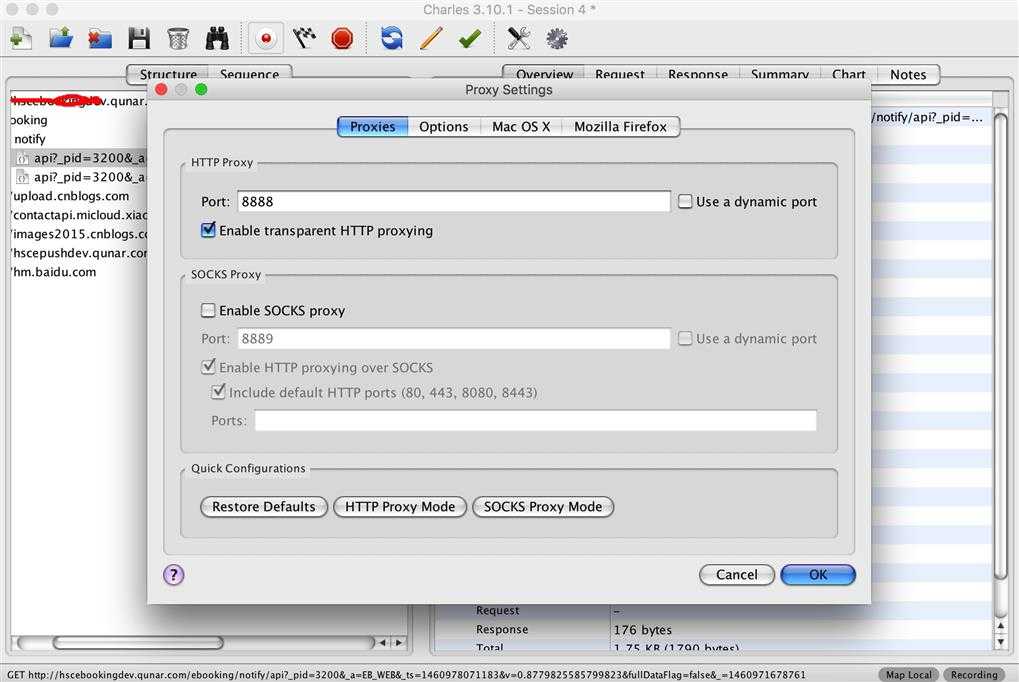Uncheck Enable transparent HTTP proxying
The width and height of the screenshot is (1019, 682).
click(208, 230)
